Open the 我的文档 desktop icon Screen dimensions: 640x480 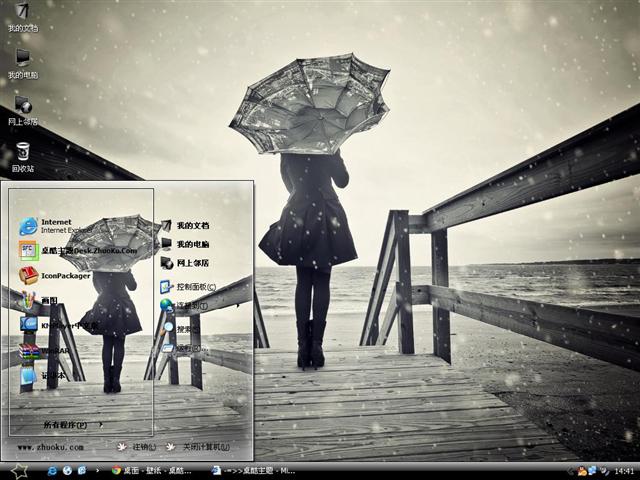[23, 17]
